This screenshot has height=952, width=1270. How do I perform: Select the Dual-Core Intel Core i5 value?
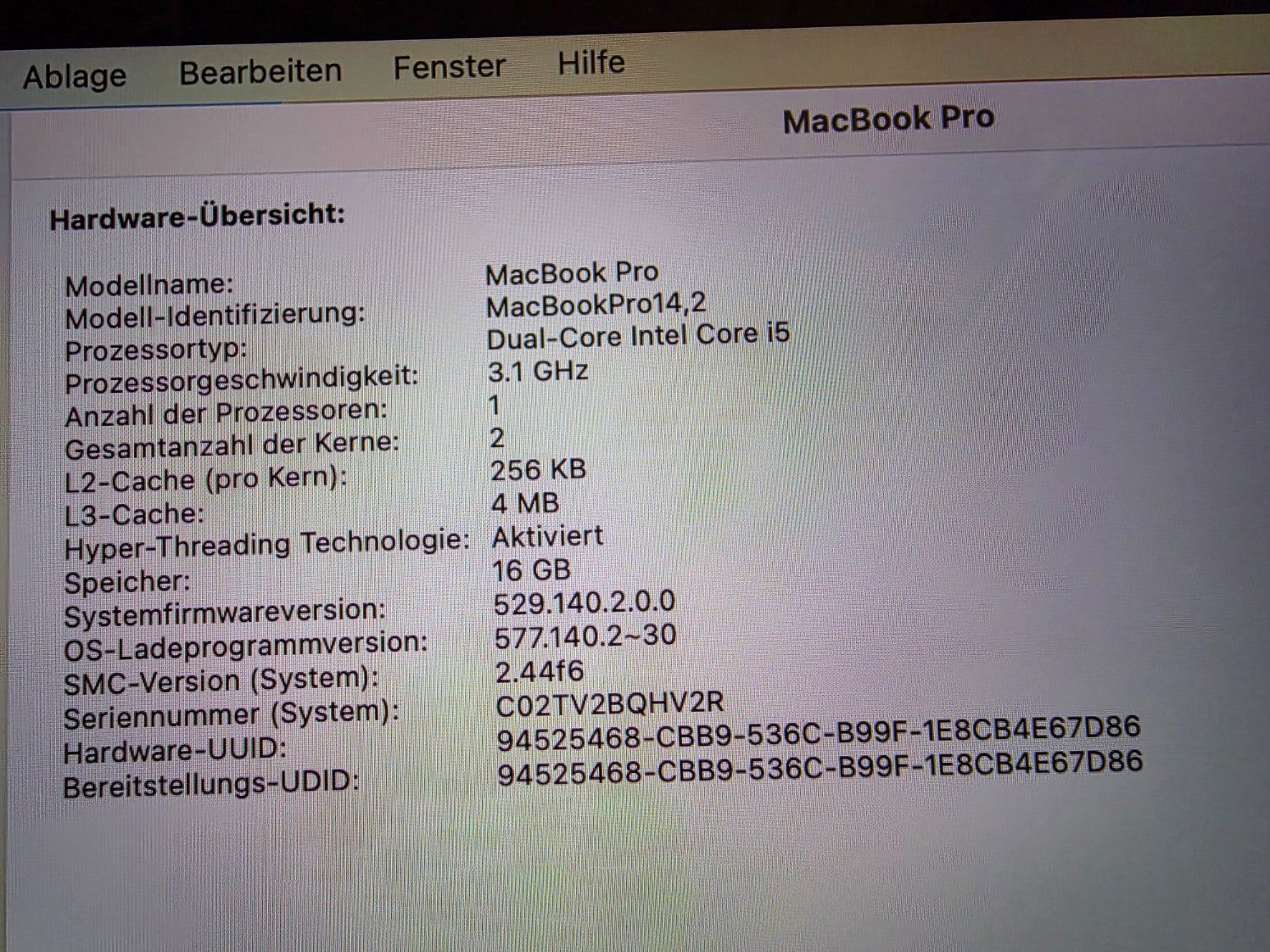pos(638,336)
